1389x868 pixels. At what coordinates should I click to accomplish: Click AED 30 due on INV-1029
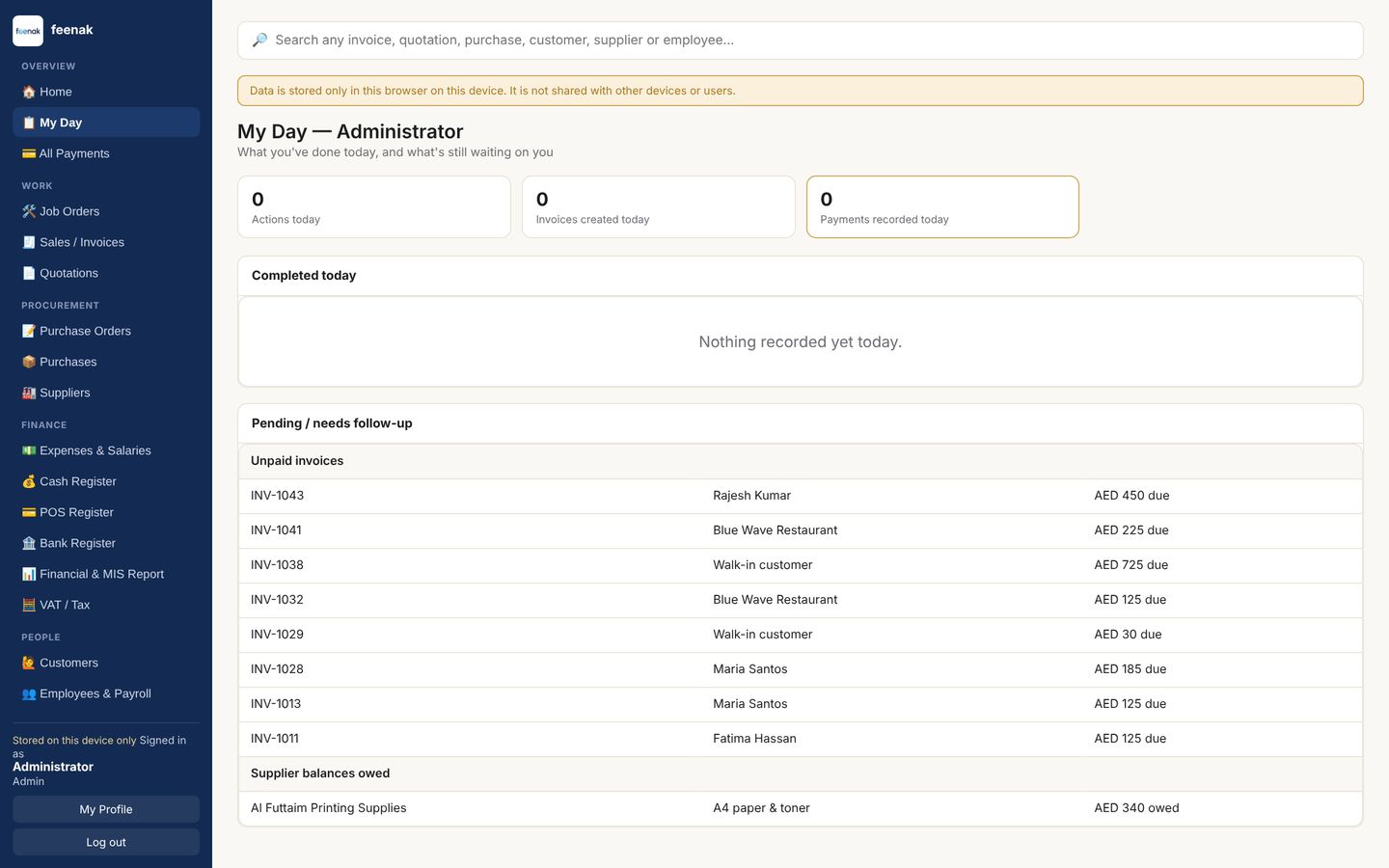(1129, 635)
